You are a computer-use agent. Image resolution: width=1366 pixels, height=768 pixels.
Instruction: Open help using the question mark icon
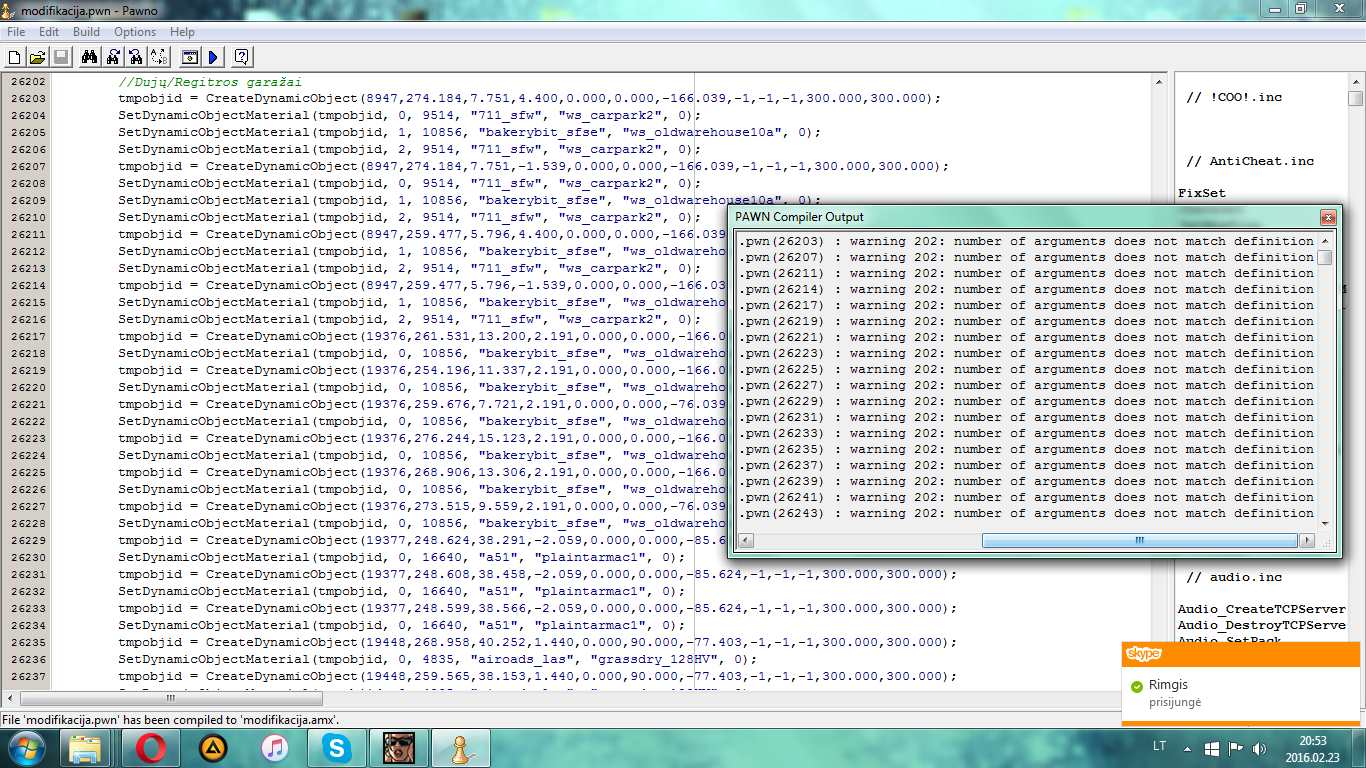[241, 57]
